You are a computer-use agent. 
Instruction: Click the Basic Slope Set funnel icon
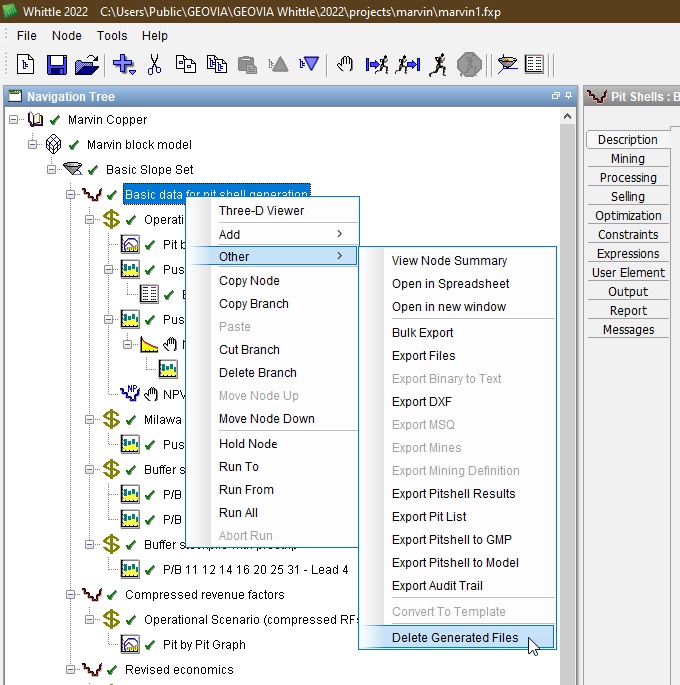[x=72, y=169]
